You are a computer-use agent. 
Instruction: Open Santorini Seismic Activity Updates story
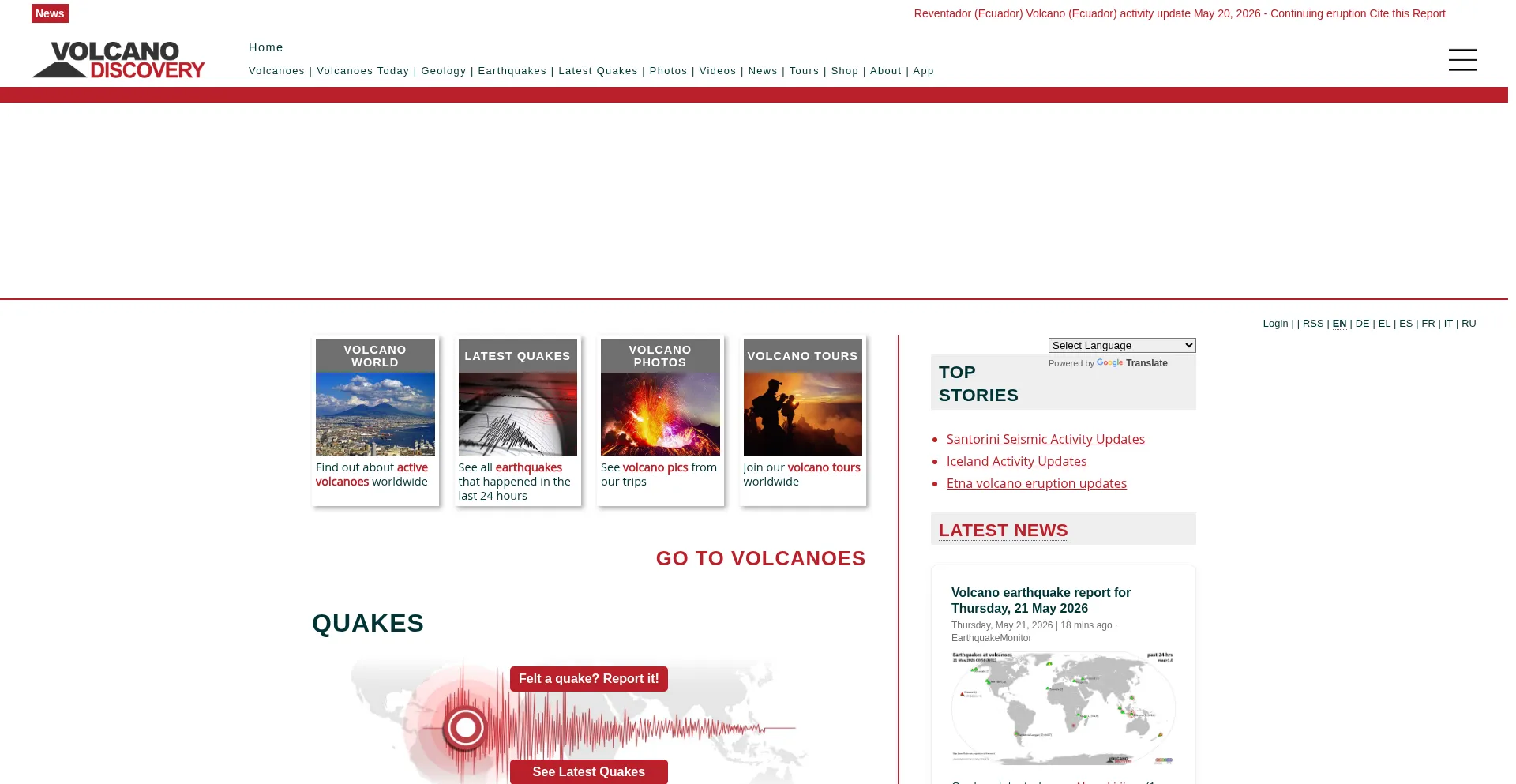tap(1045, 439)
